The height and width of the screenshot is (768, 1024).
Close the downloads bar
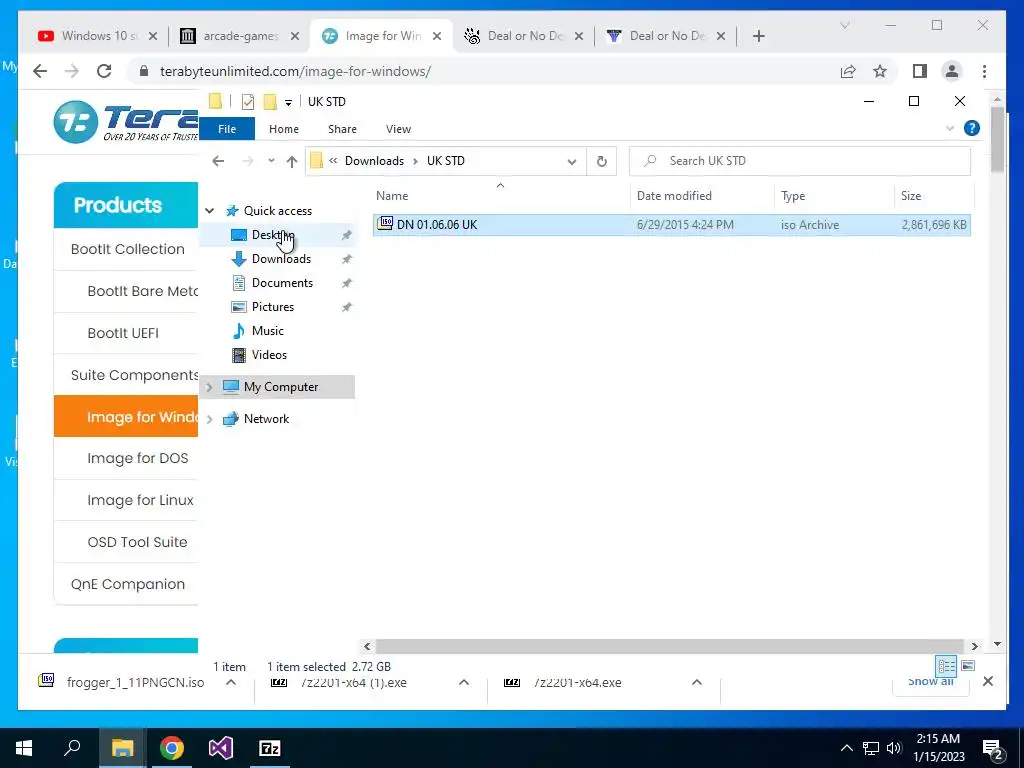pos(988,681)
